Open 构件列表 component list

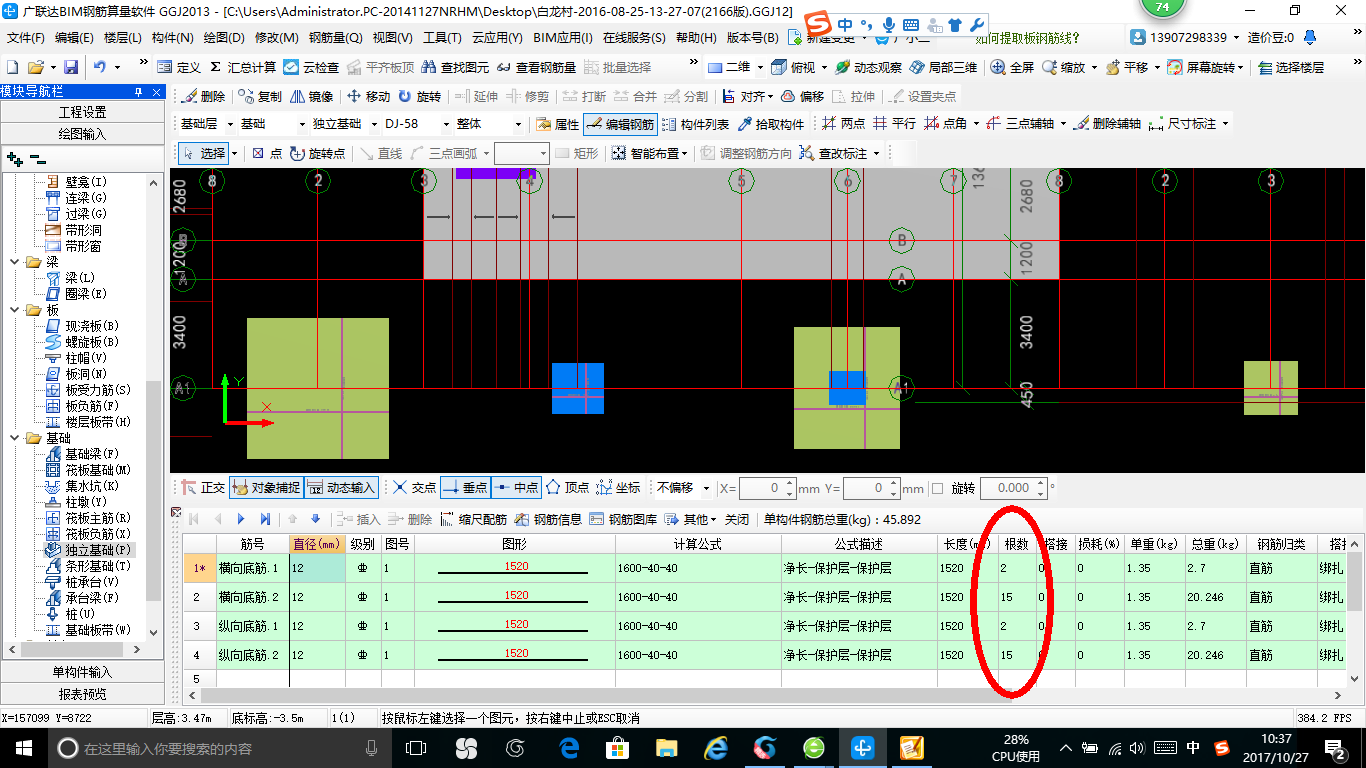point(695,124)
